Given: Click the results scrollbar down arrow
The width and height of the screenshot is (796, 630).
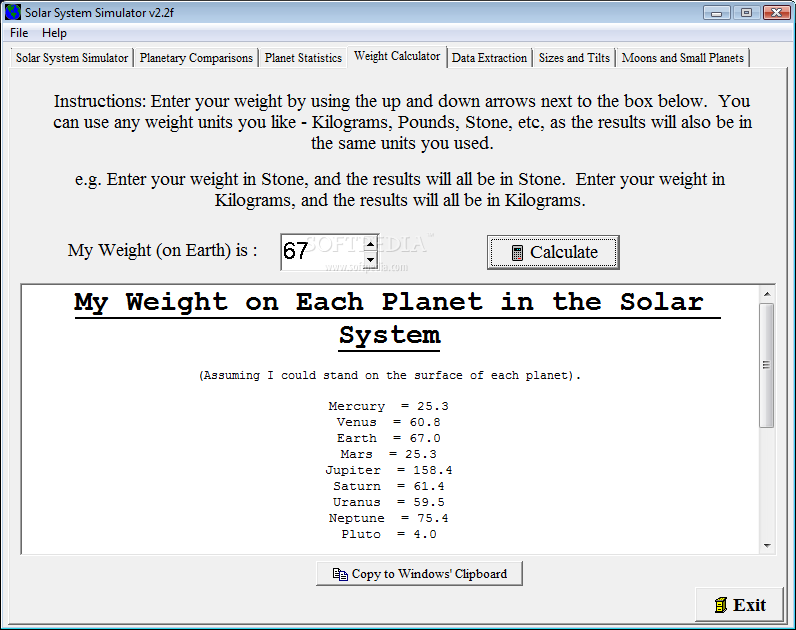Looking at the screenshot, I should pyautogui.click(x=767, y=546).
